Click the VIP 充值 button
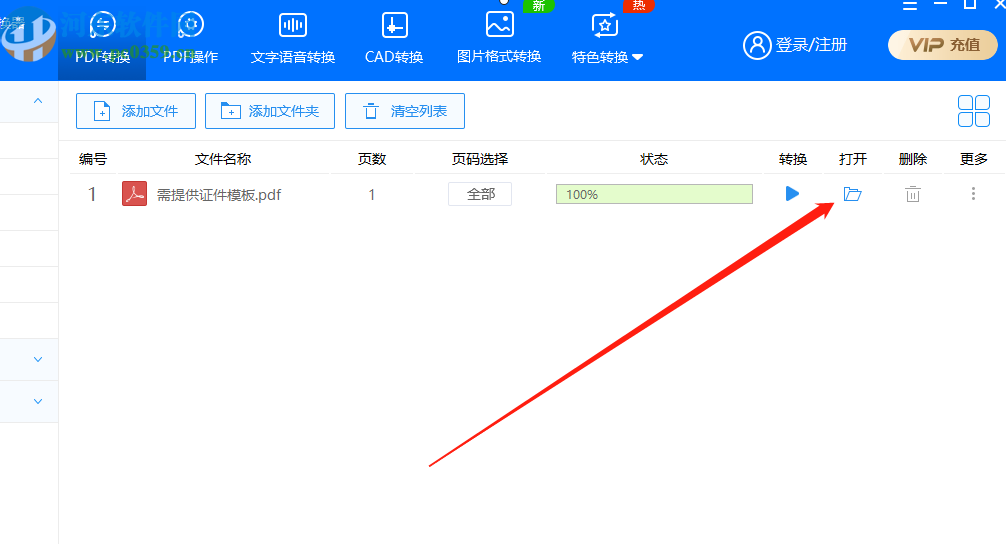 coord(942,45)
